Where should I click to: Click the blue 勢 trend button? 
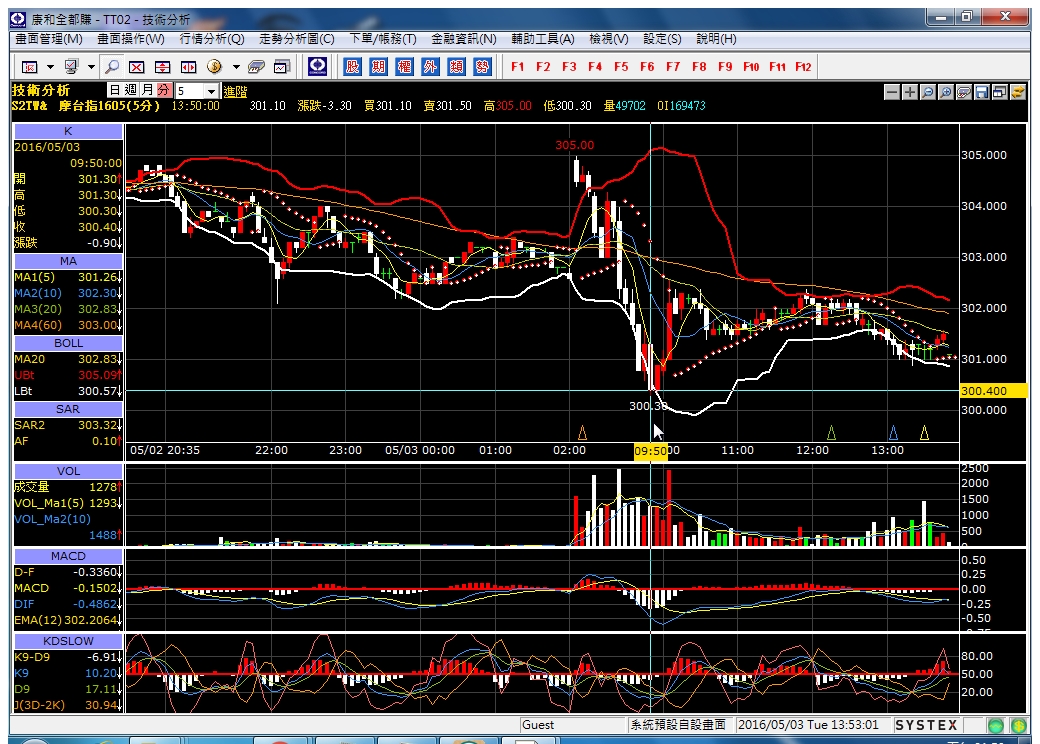[x=482, y=66]
